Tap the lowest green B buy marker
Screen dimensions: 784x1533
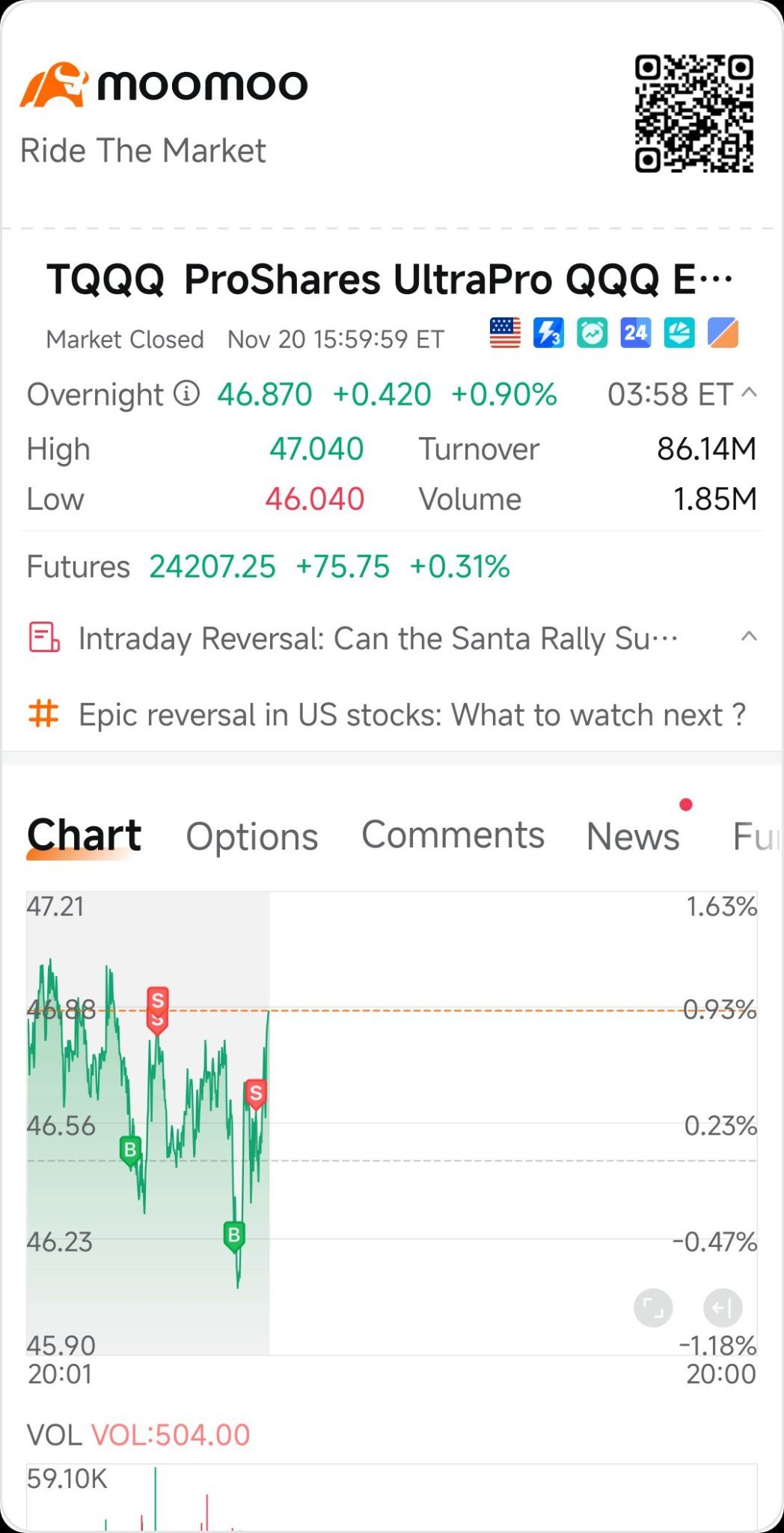234,1234
